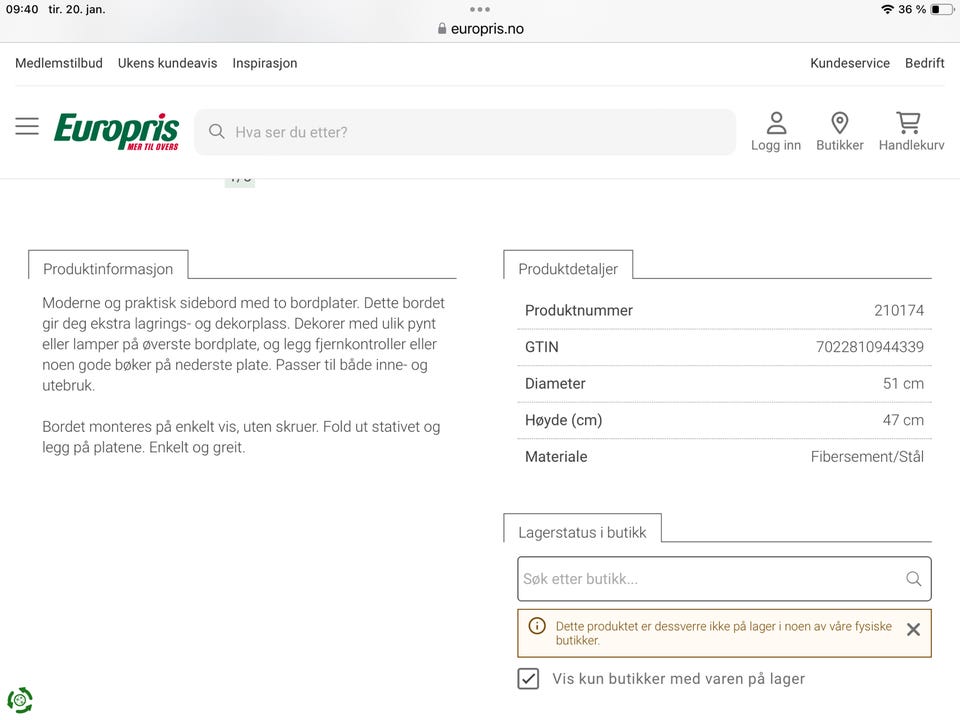Click the Diameter row label
Screen dimensions: 960x720
(555, 384)
